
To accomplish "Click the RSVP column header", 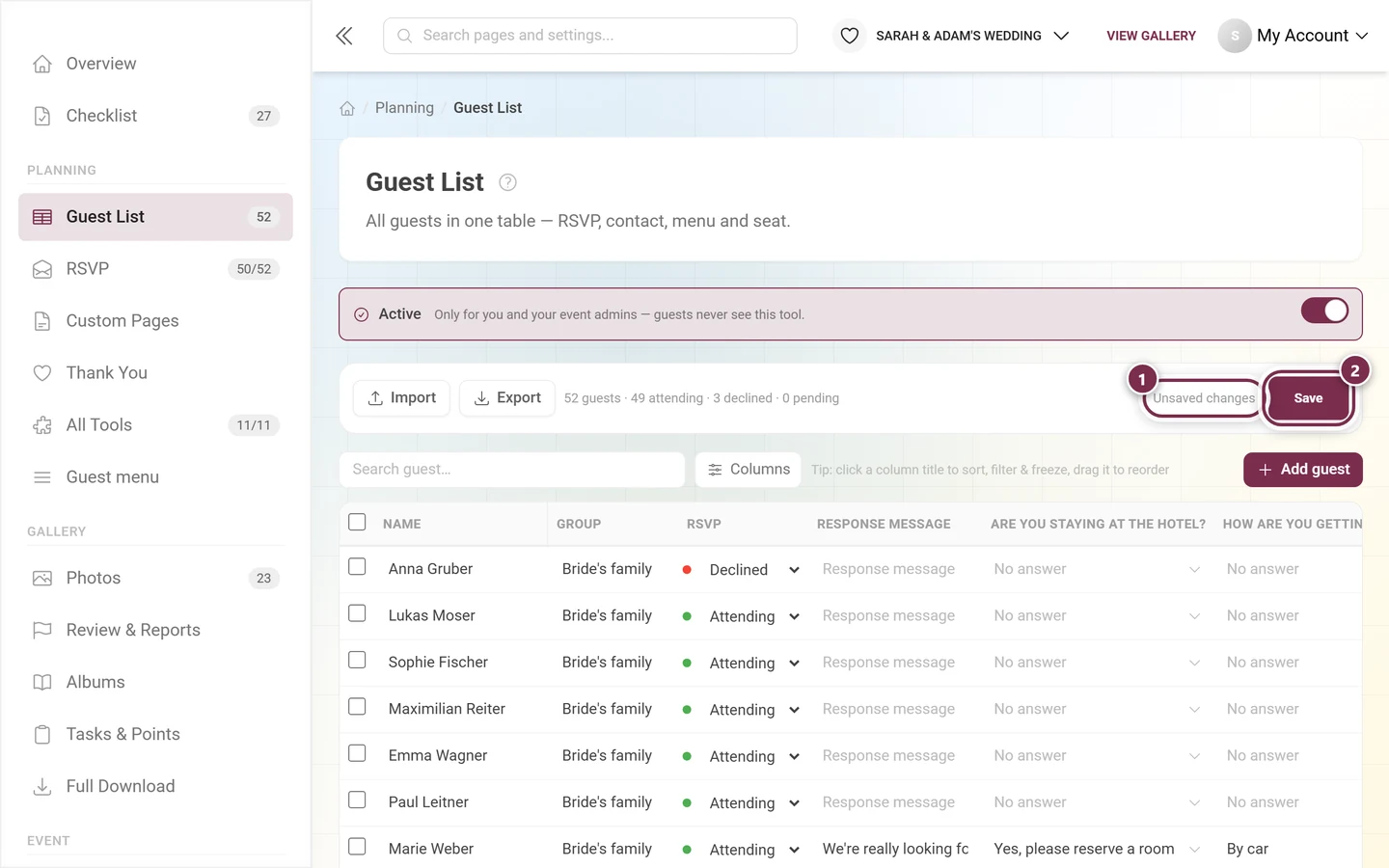I will coord(704,524).
